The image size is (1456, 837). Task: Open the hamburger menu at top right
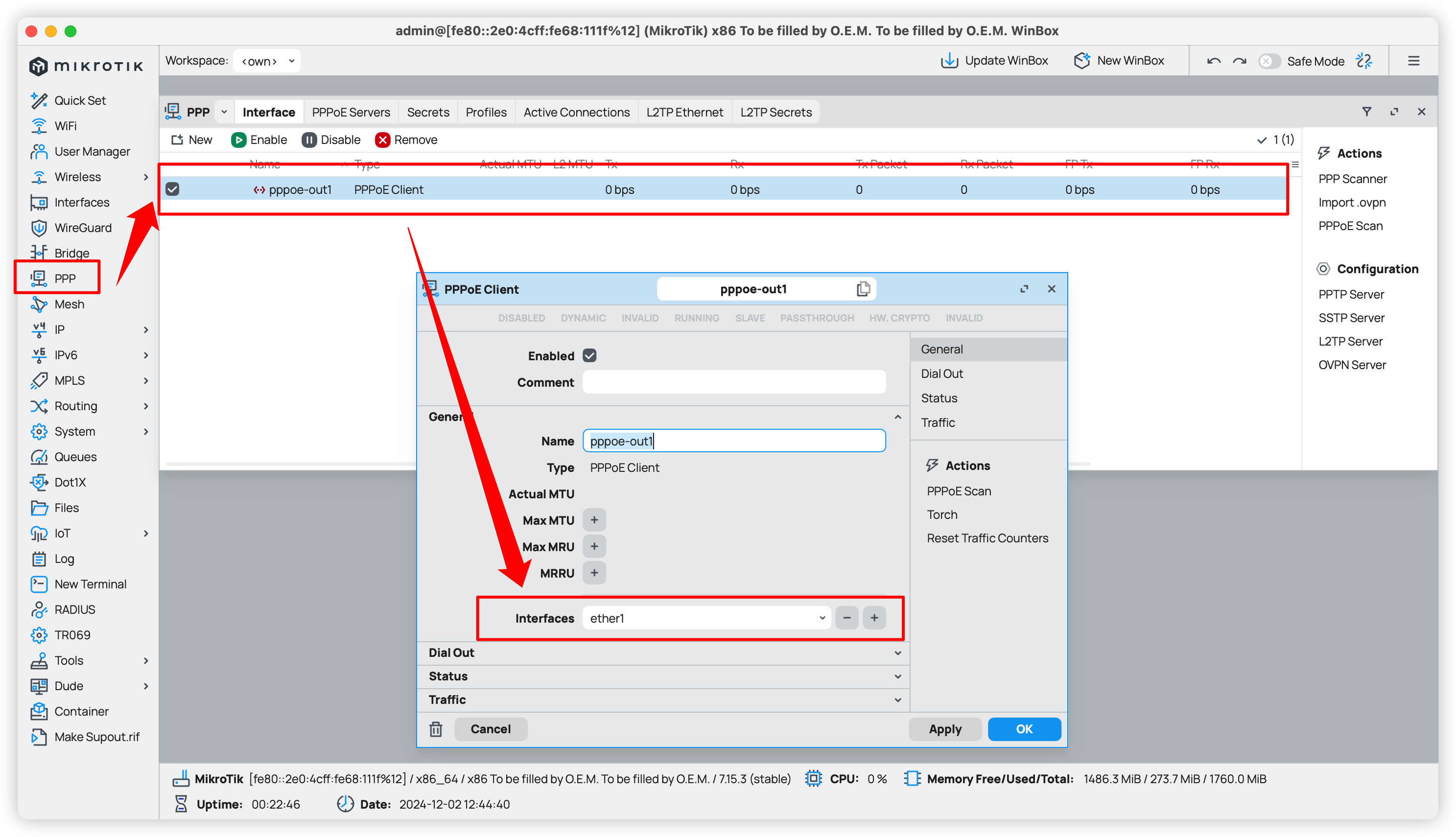coord(1413,61)
